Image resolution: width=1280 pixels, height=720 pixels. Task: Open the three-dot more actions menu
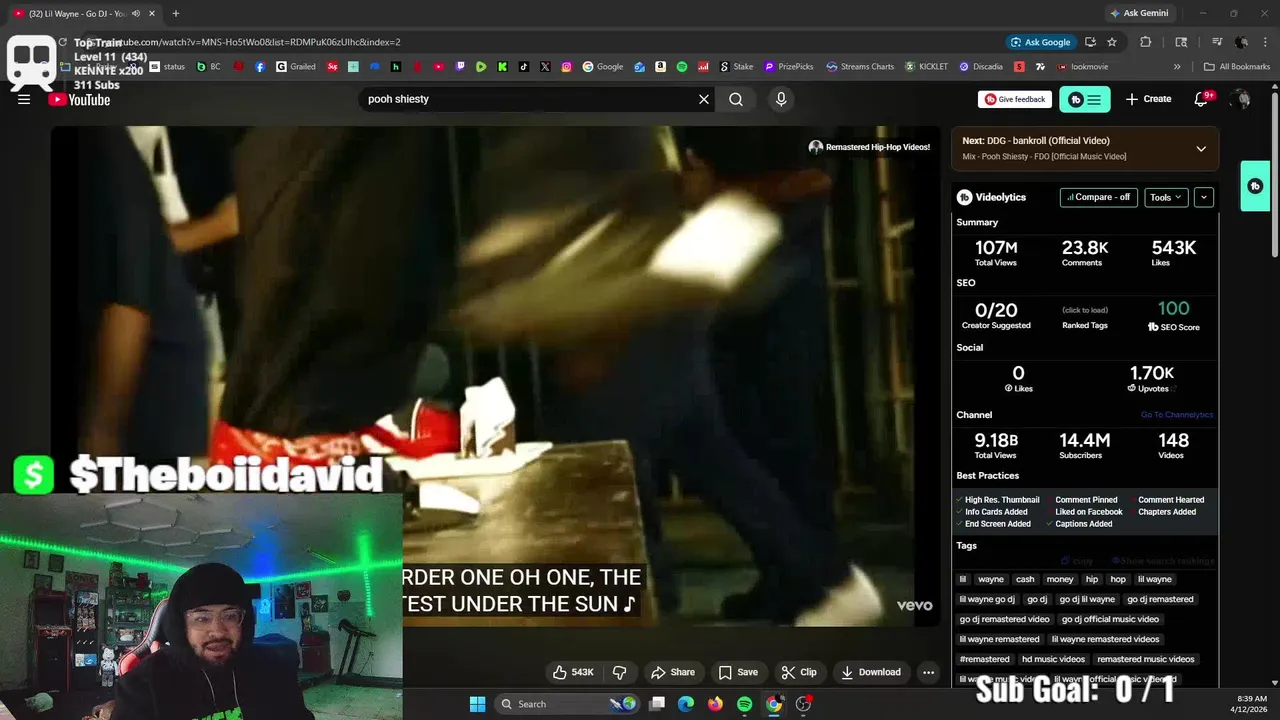point(928,672)
